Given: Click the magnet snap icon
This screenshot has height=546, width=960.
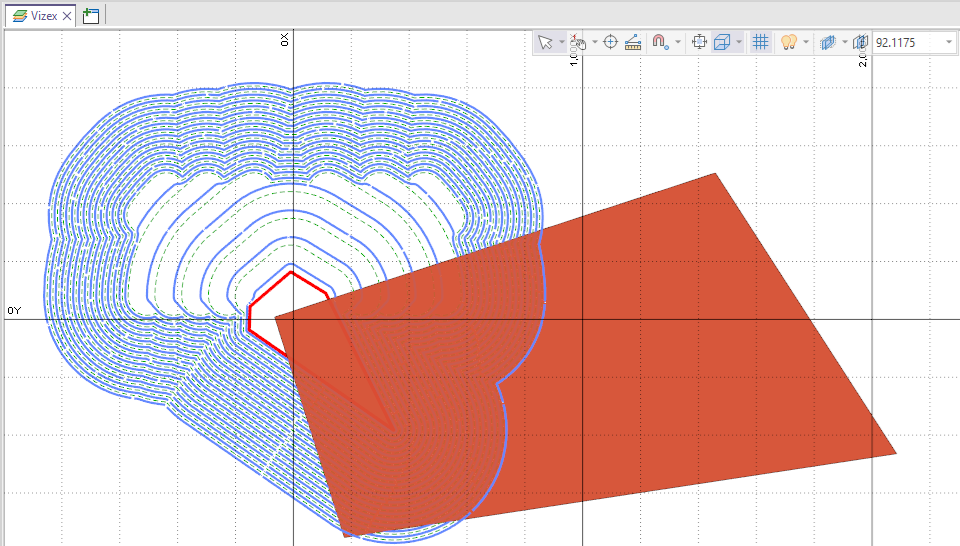Looking at the screenshot, I should [661, 42].
